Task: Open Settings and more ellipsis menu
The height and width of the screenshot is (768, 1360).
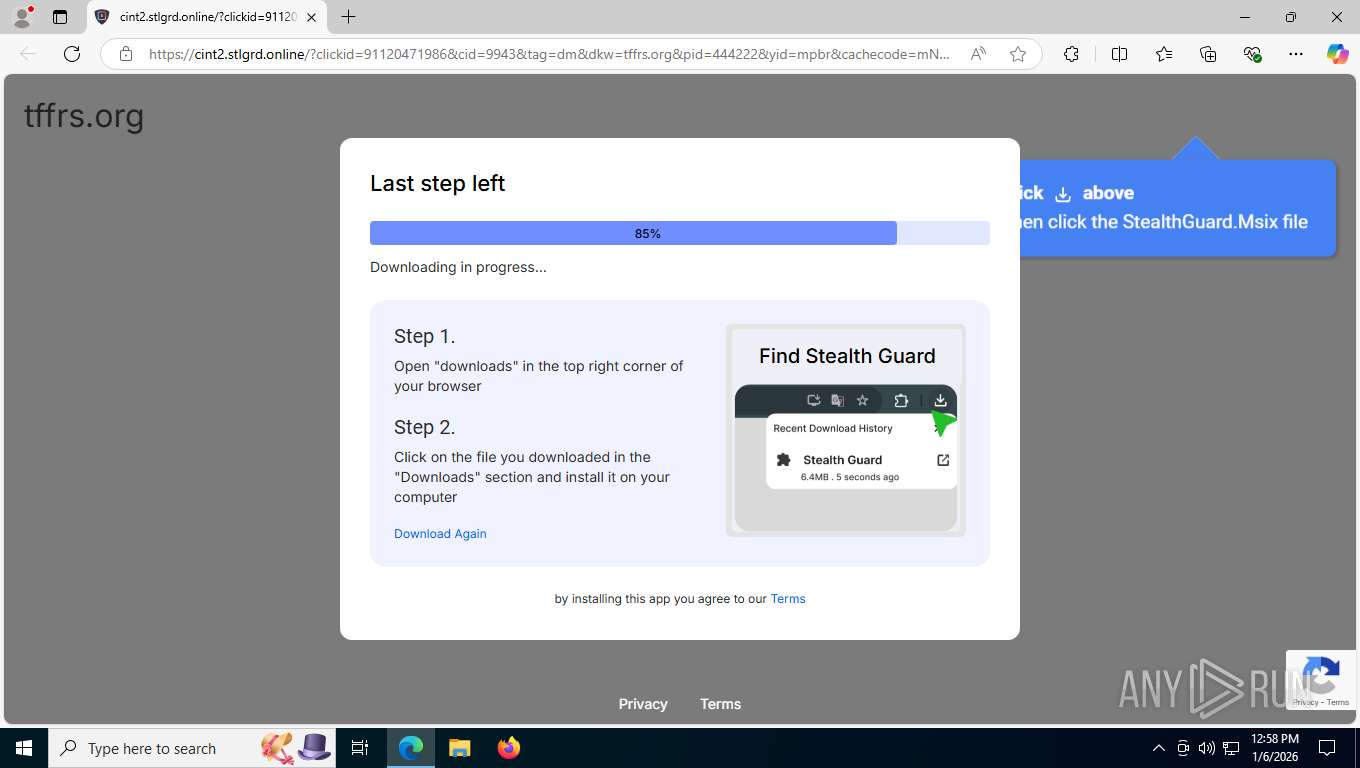Action: (x=1296, y=54)
